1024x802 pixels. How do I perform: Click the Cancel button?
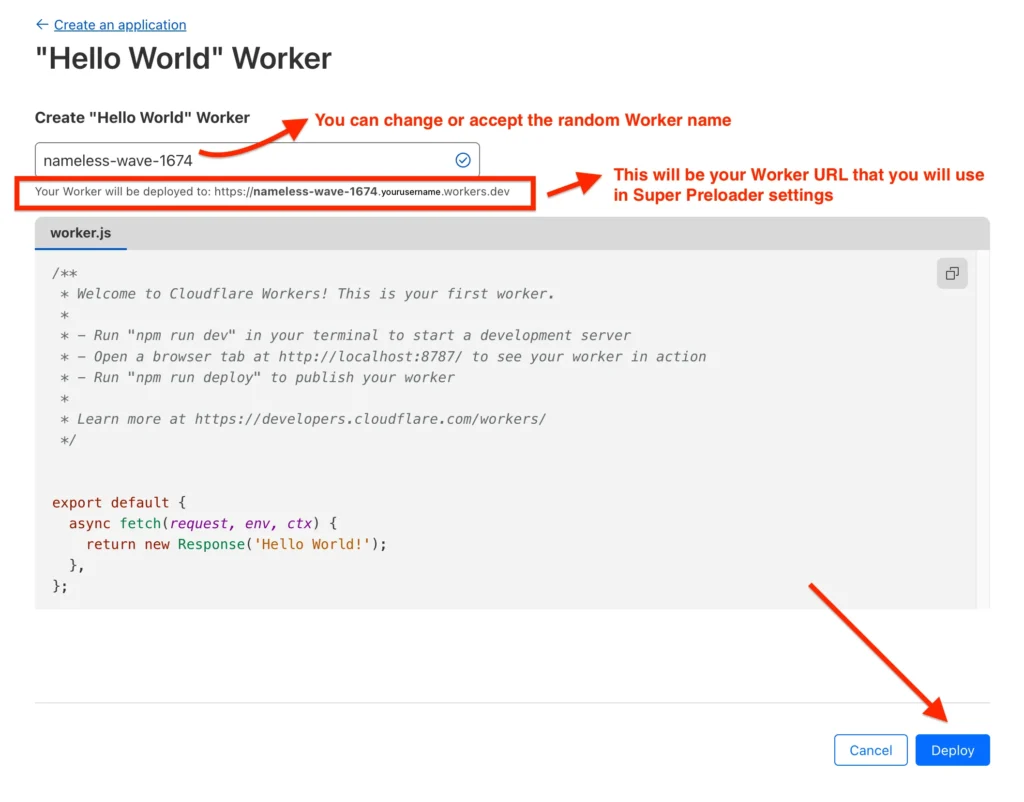point(870,750)
